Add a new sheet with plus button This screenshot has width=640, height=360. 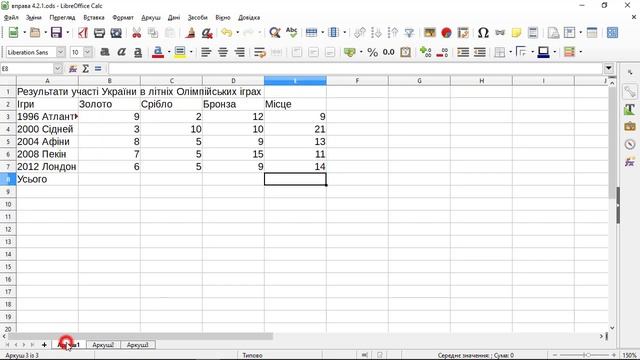[x=44, y=345]
